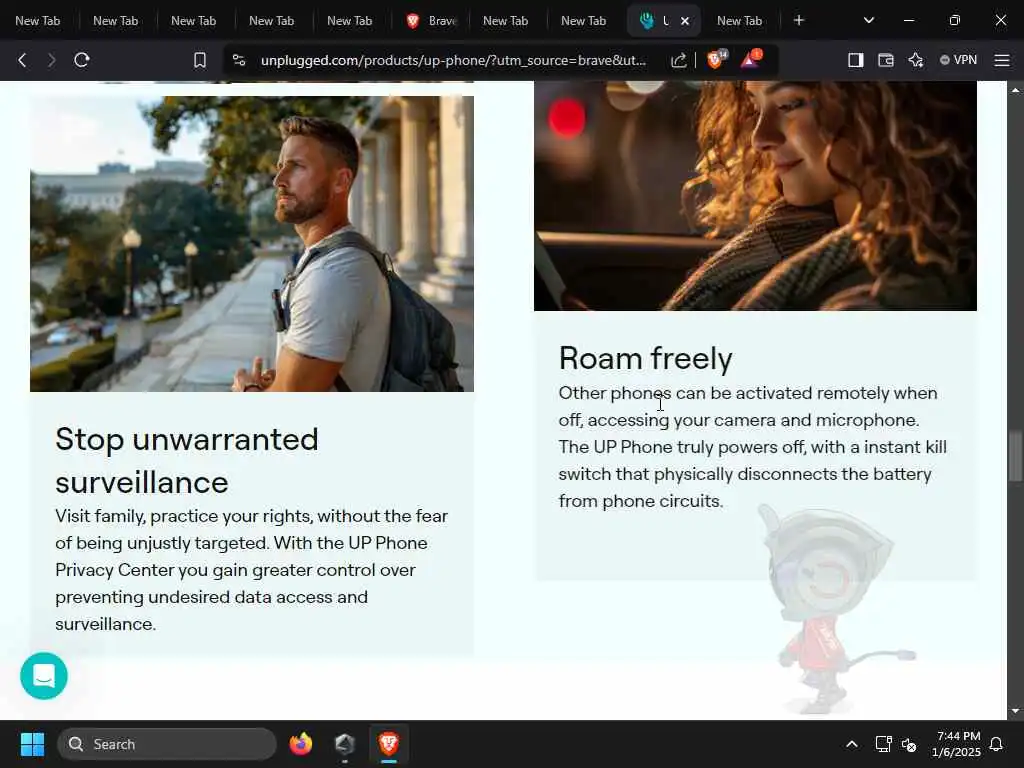Screen dimensions: 1024x768
Task: Go back to the previous page
Action: pos(22,60)
